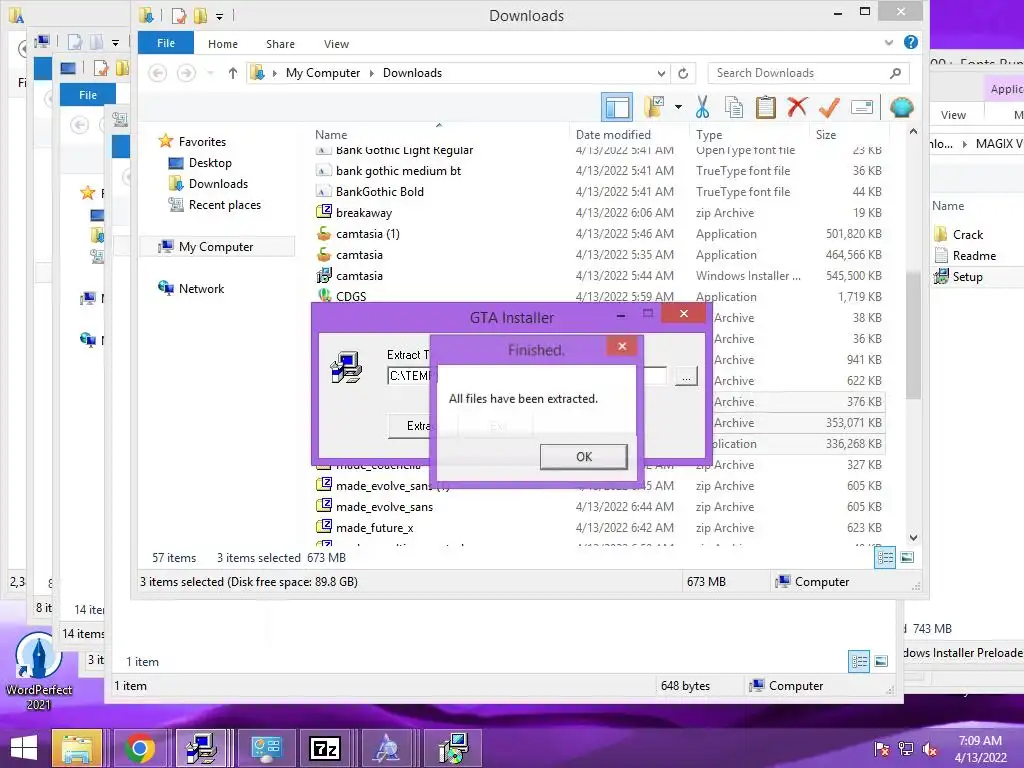The image size is (1024, 768).
Task: Close the Finished dialog
Action: click(622, 346)
